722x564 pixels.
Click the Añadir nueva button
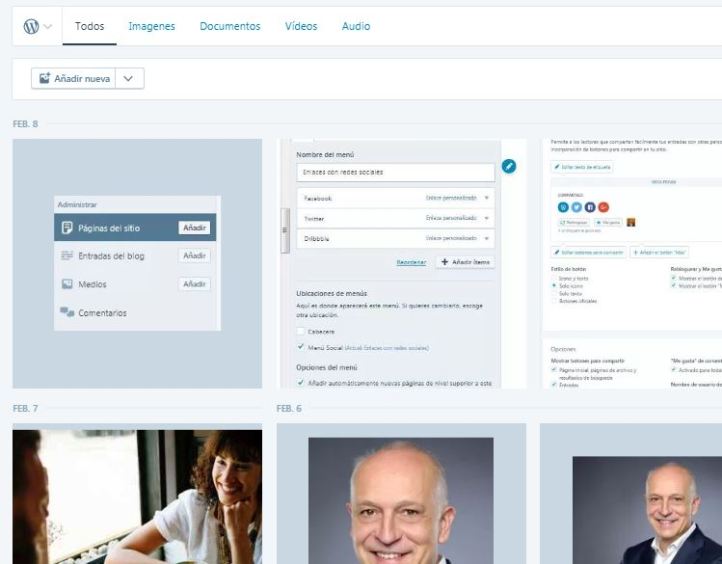point(74,78)
